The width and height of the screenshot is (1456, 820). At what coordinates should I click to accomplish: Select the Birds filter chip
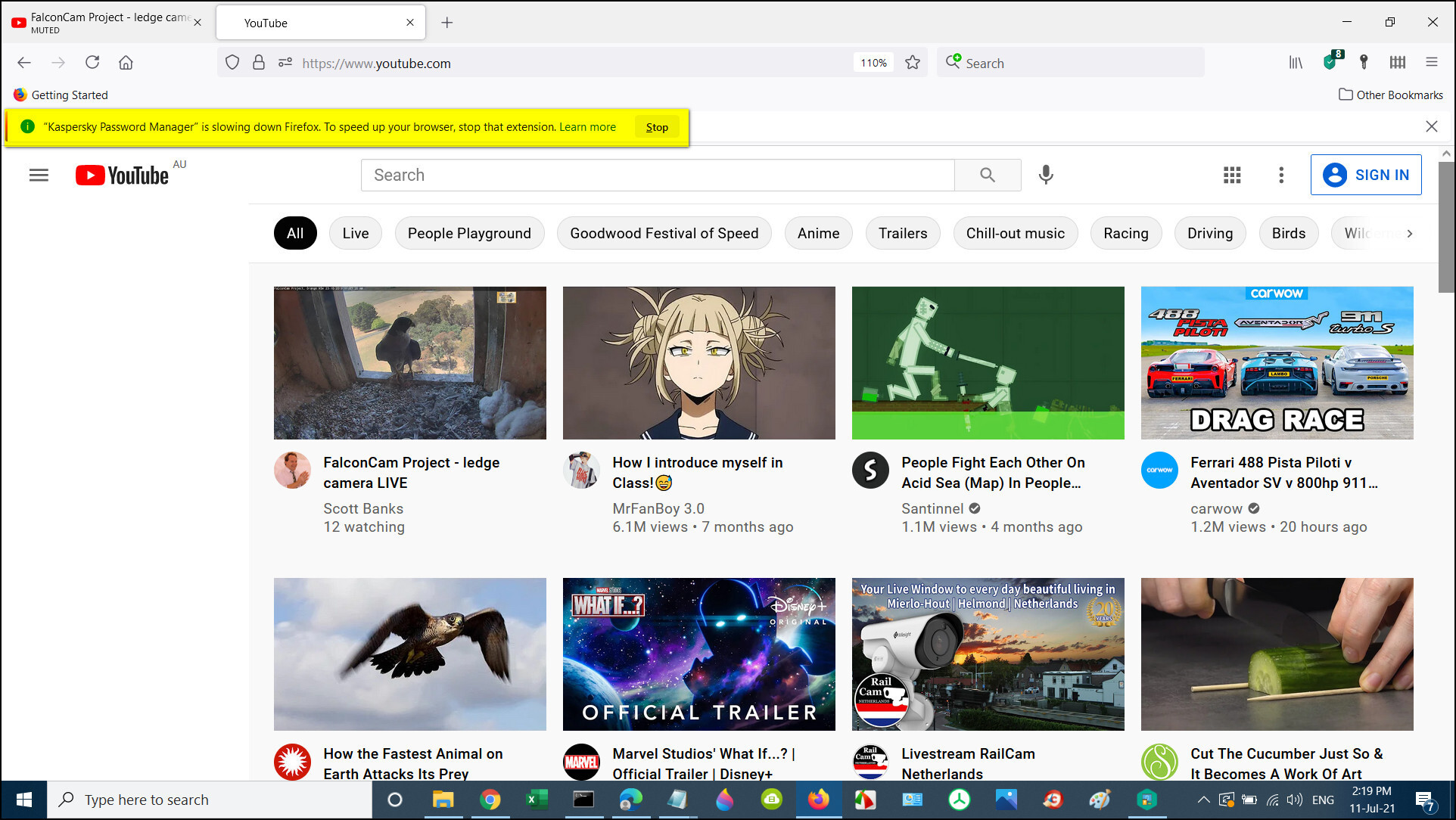1288,234
